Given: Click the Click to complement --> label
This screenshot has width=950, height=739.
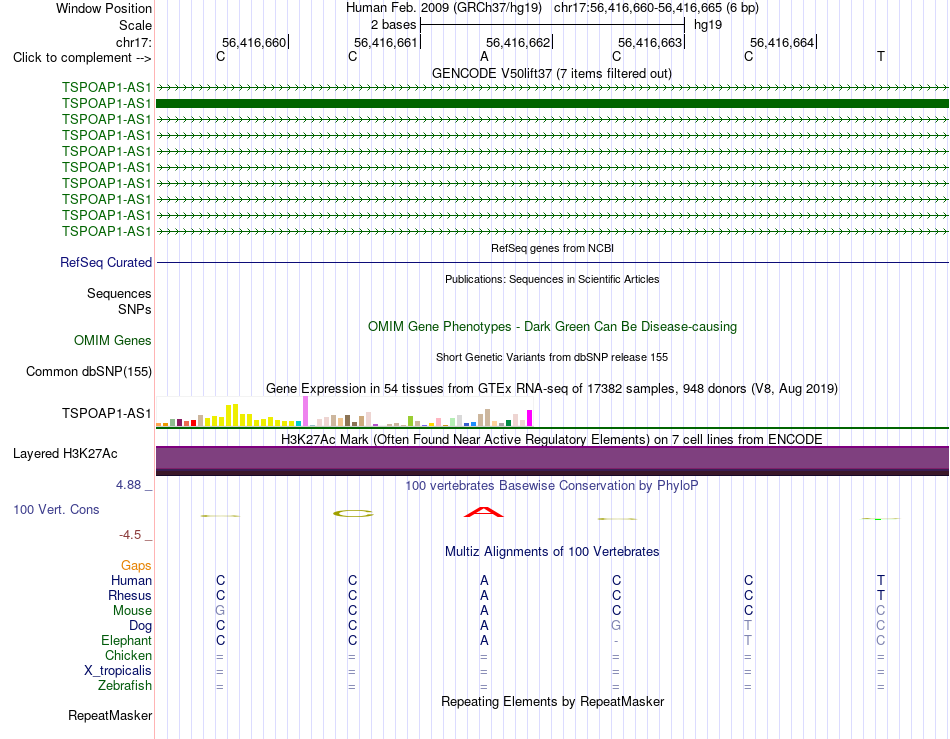Looking at the screenshot, I should click(82, 58).
